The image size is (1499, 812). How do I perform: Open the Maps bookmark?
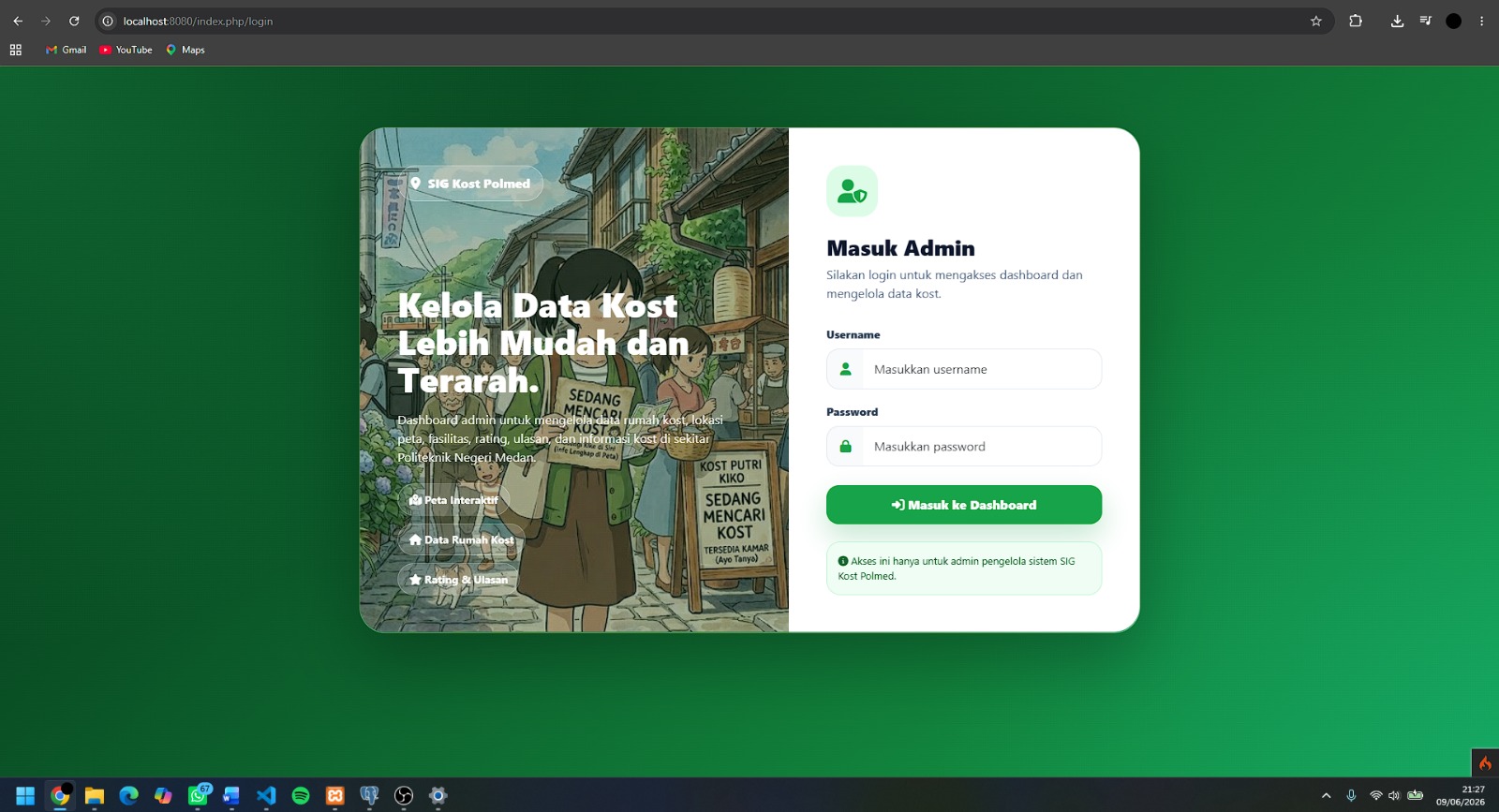(x=186, y=50)
